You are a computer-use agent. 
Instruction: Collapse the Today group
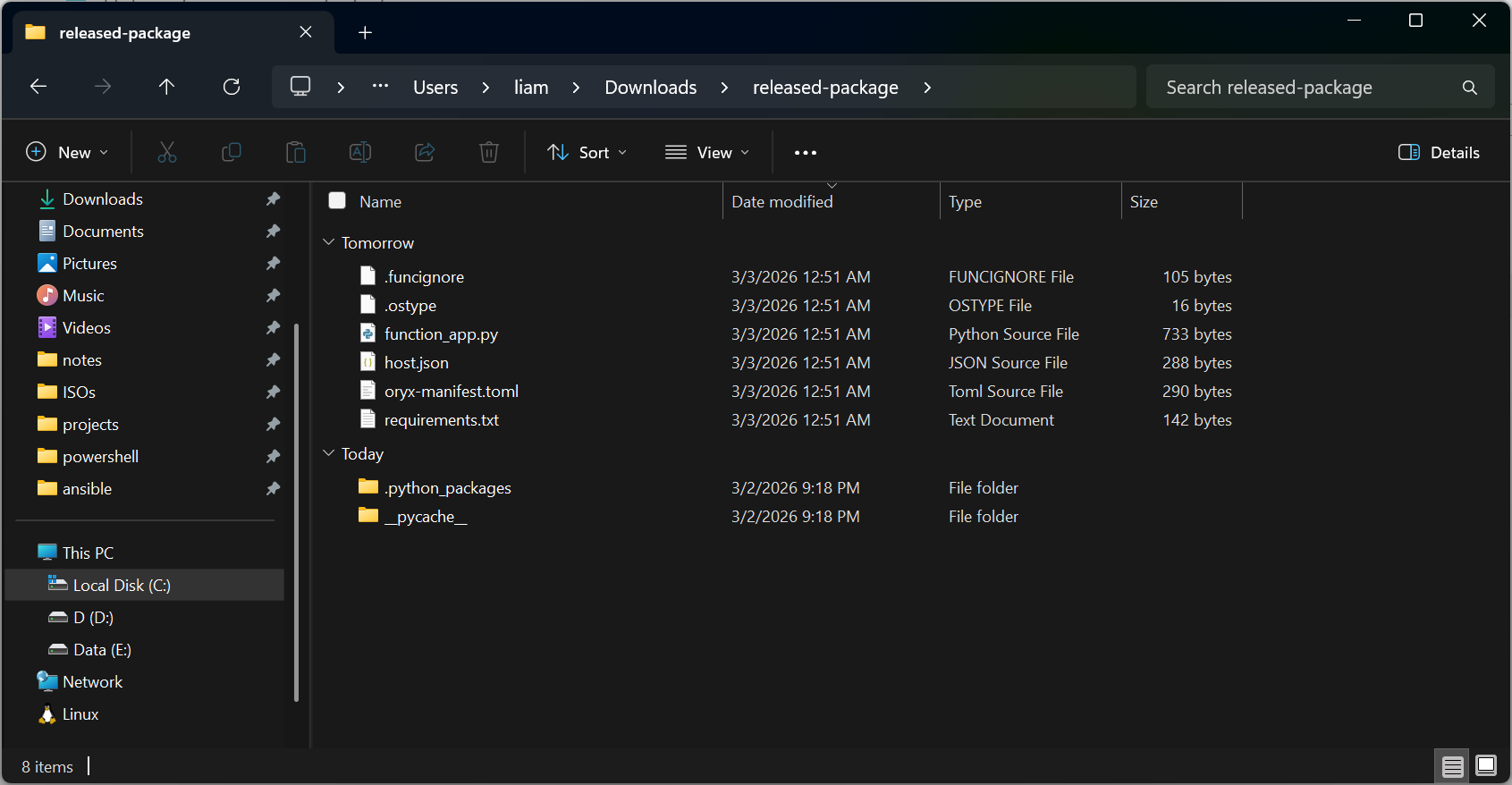[x=329, y=453]
